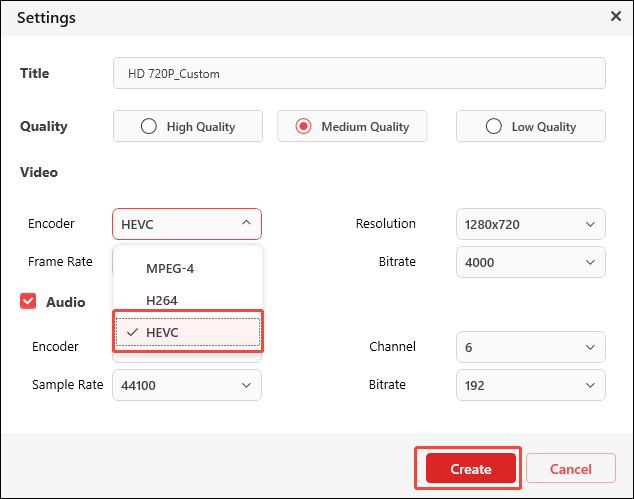Uncheck the Audio checkbox
The height and width of the screenshot is (499, 634).
(x=28, y=301)
